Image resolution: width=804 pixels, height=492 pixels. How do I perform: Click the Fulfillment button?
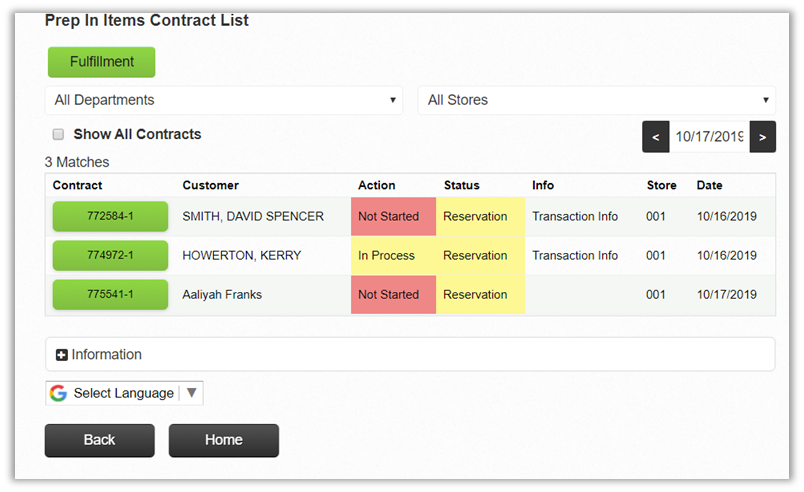coord(102,62)
